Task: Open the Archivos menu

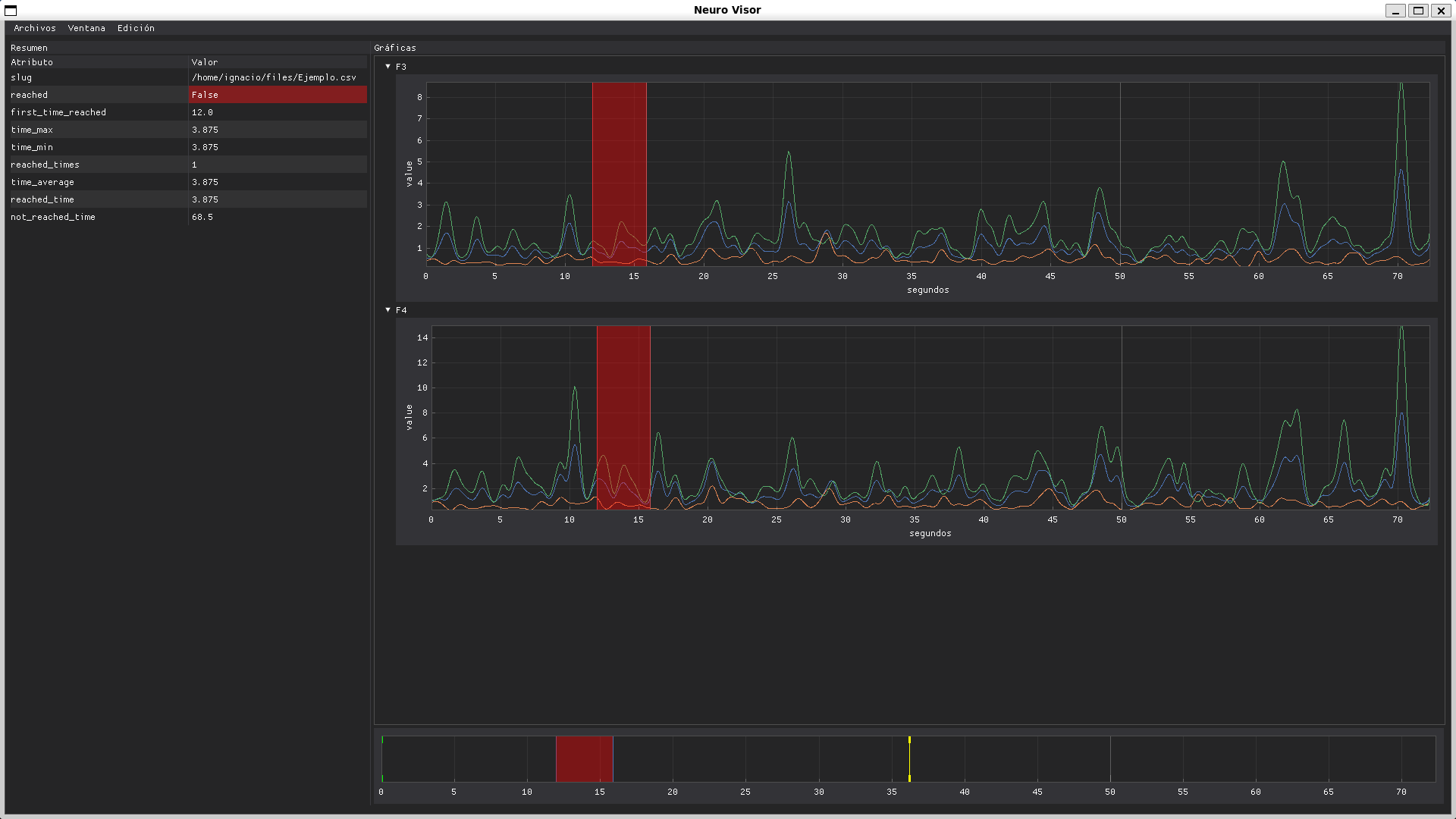Action: [35, 28]
